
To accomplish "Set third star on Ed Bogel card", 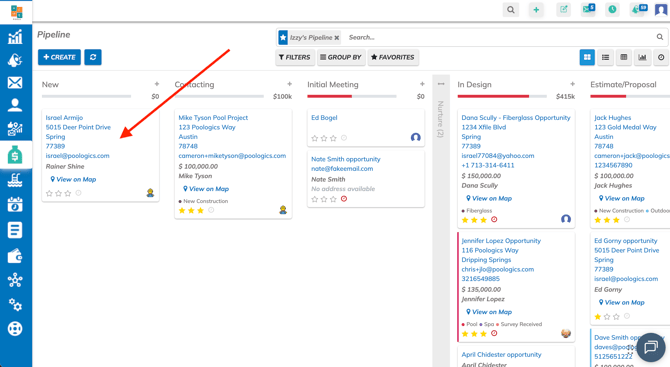I will pos(333,138).
